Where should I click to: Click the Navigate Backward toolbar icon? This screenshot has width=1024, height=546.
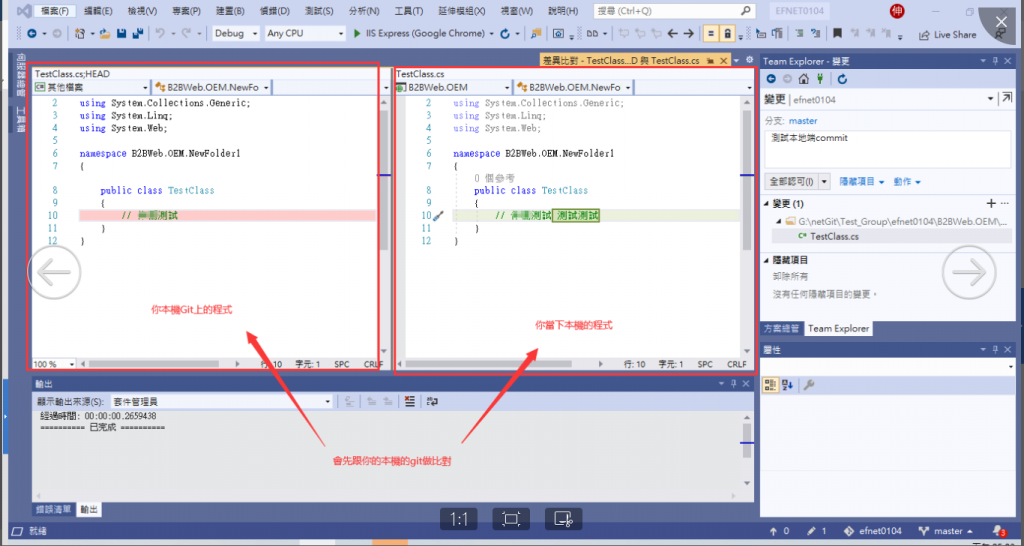click(x=31, y=33)
